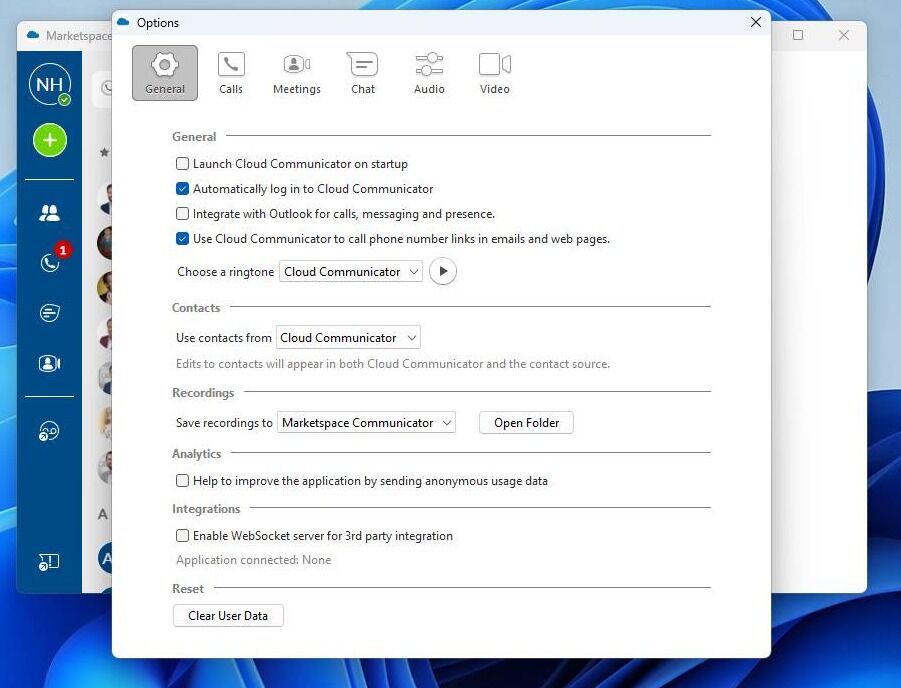This screenshot has width=901, height=688.
Task: Switch to the Calls options tab
Action: (231, 73)
